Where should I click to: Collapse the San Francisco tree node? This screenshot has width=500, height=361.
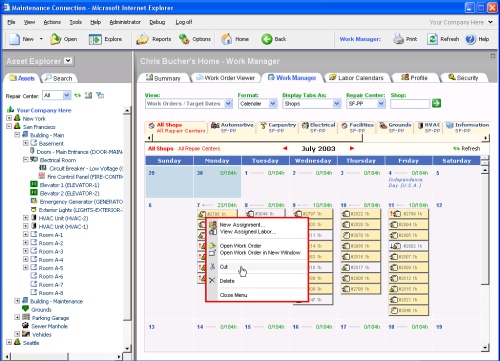point(9,126)
